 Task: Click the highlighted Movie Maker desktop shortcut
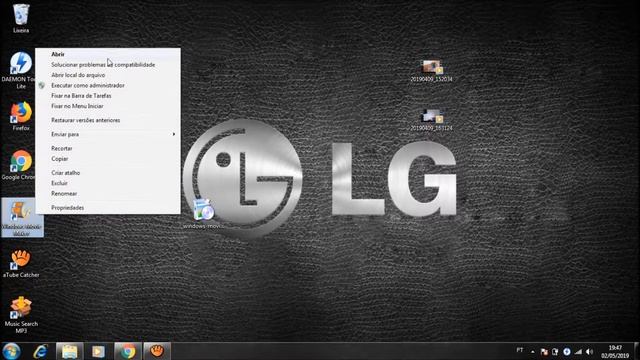[x=22, y=218]
